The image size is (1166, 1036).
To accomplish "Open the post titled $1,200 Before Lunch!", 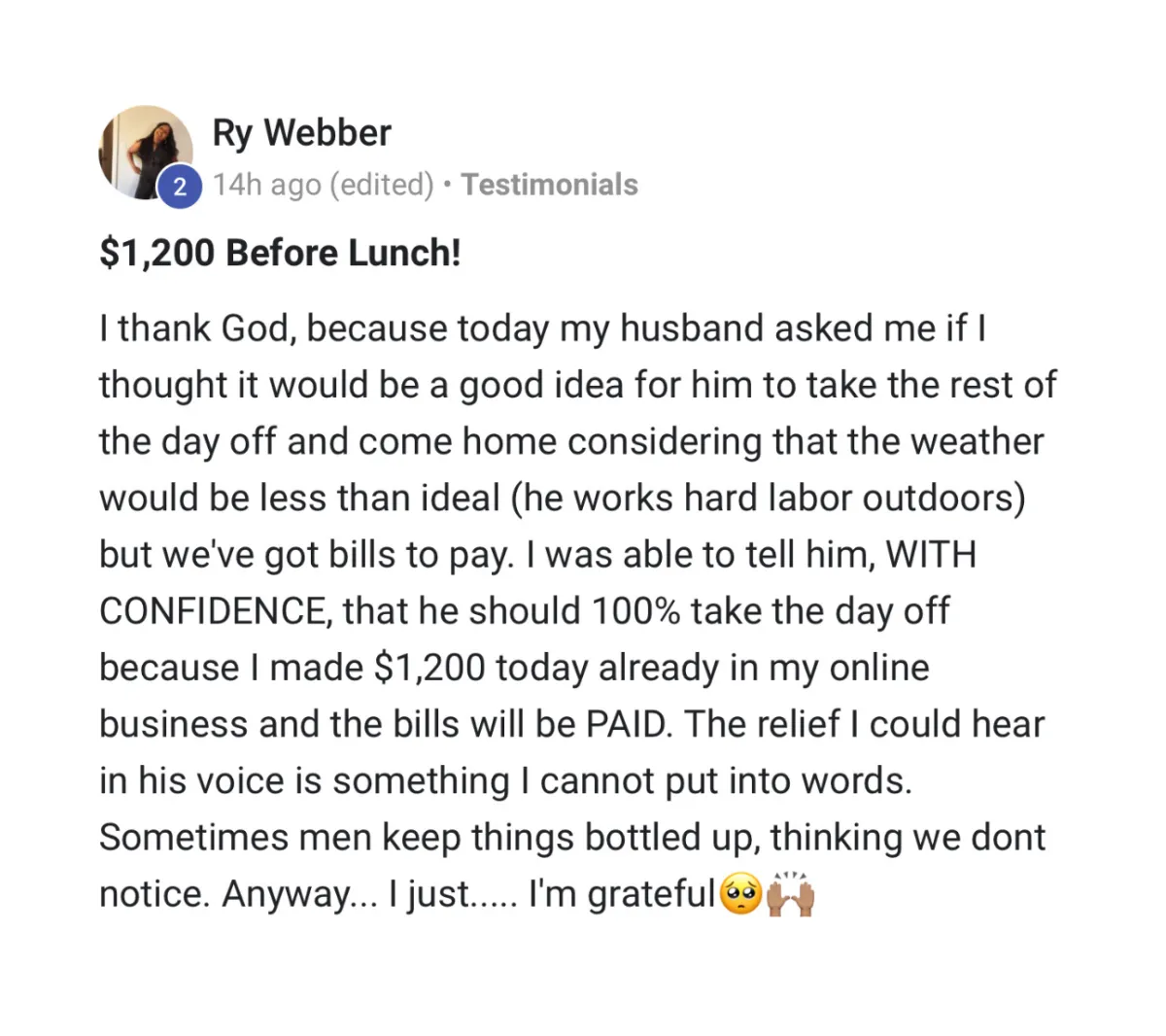I will [280, 253].
